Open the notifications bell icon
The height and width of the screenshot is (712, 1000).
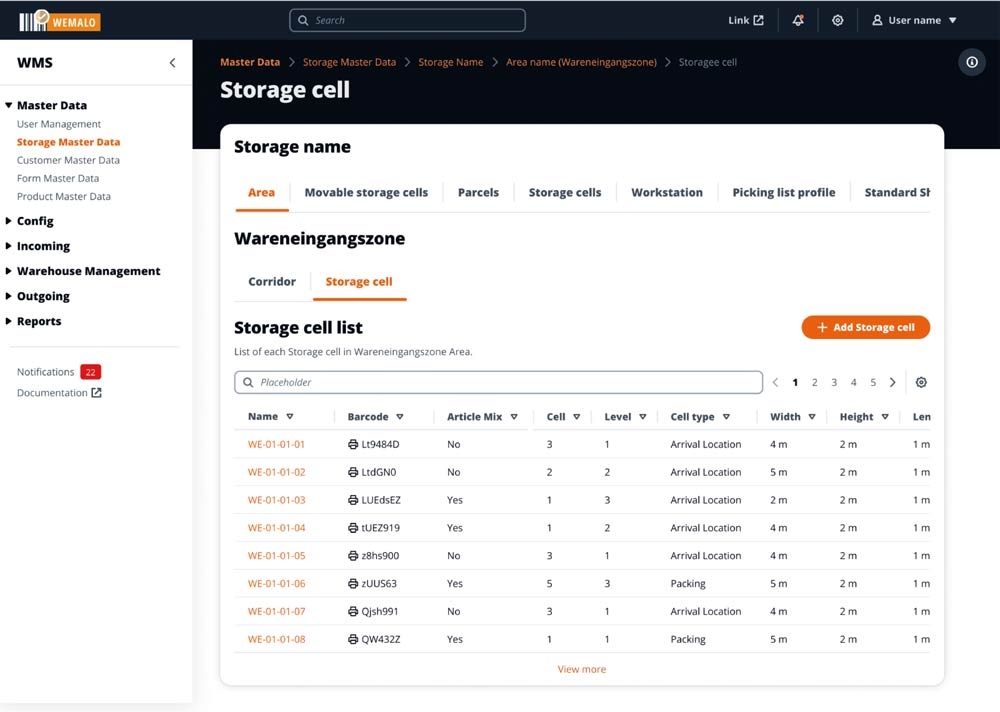[x=798, y=20]
